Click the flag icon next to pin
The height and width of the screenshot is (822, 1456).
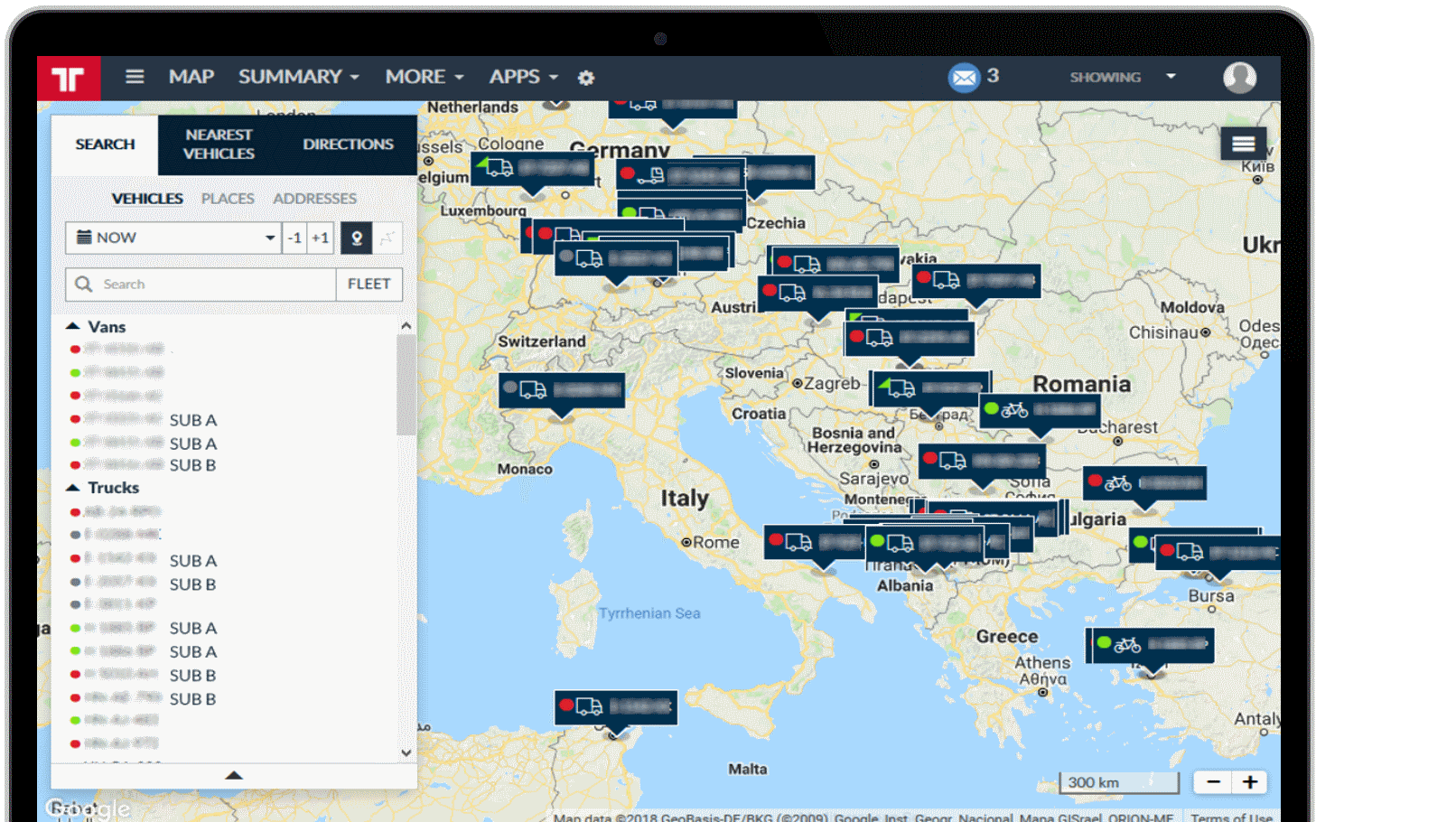[x=387, y=238]
